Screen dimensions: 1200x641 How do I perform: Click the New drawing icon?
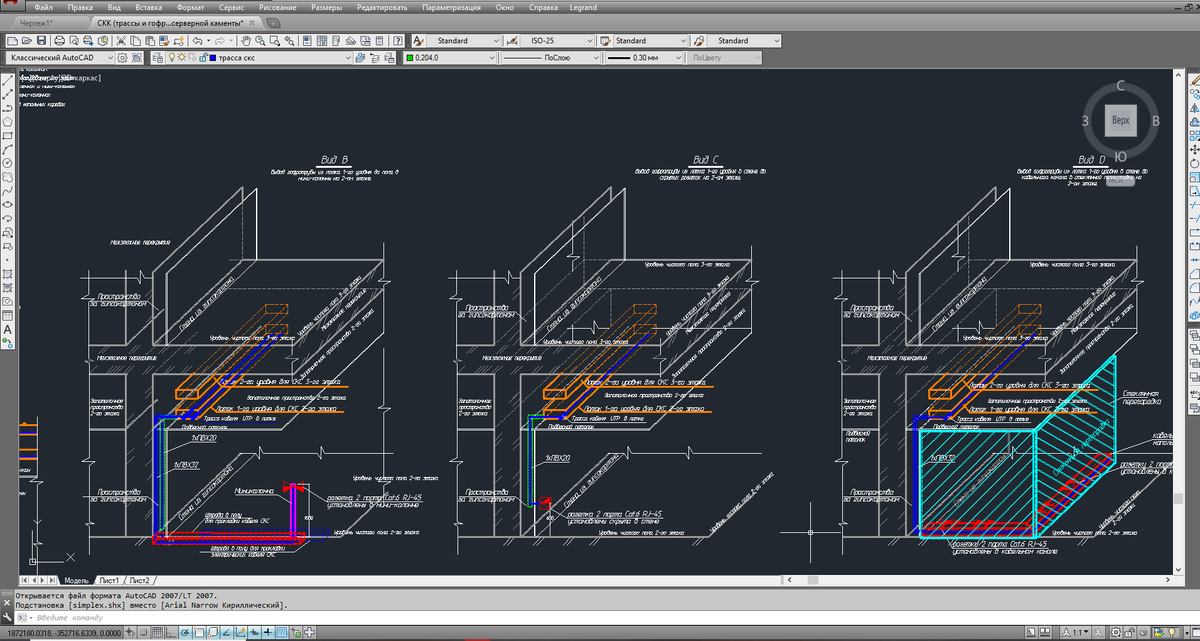(12, 41)
